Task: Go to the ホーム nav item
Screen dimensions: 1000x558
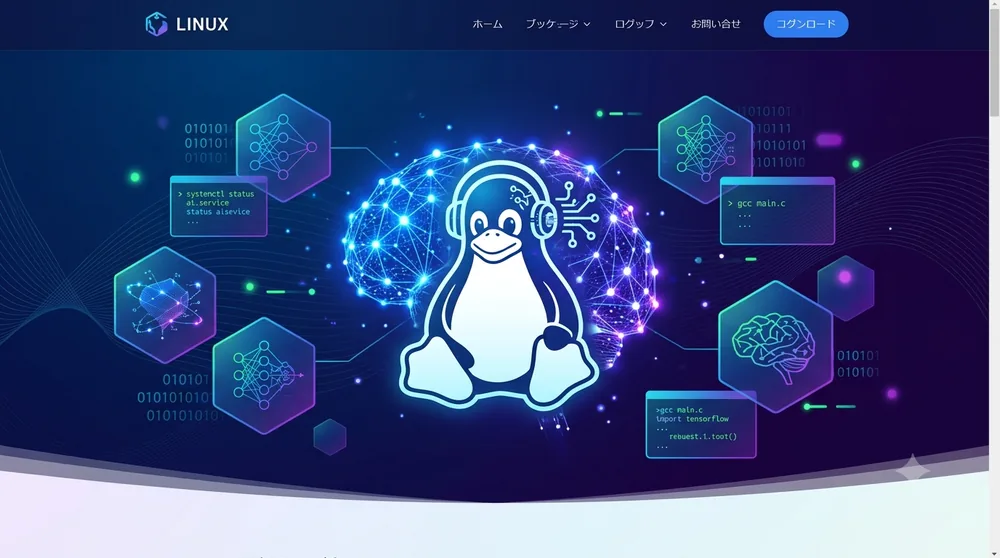Action: [487, 24]
